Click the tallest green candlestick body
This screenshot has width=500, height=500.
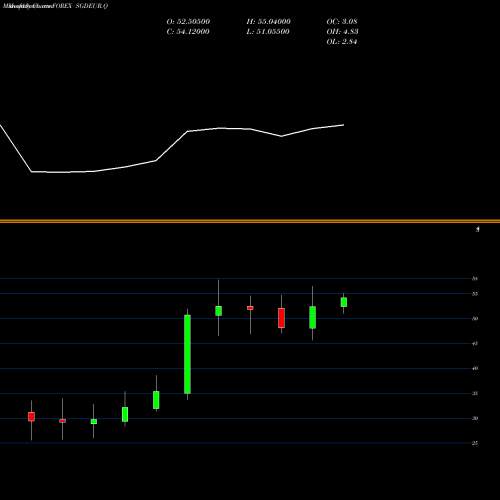(187, 354)
